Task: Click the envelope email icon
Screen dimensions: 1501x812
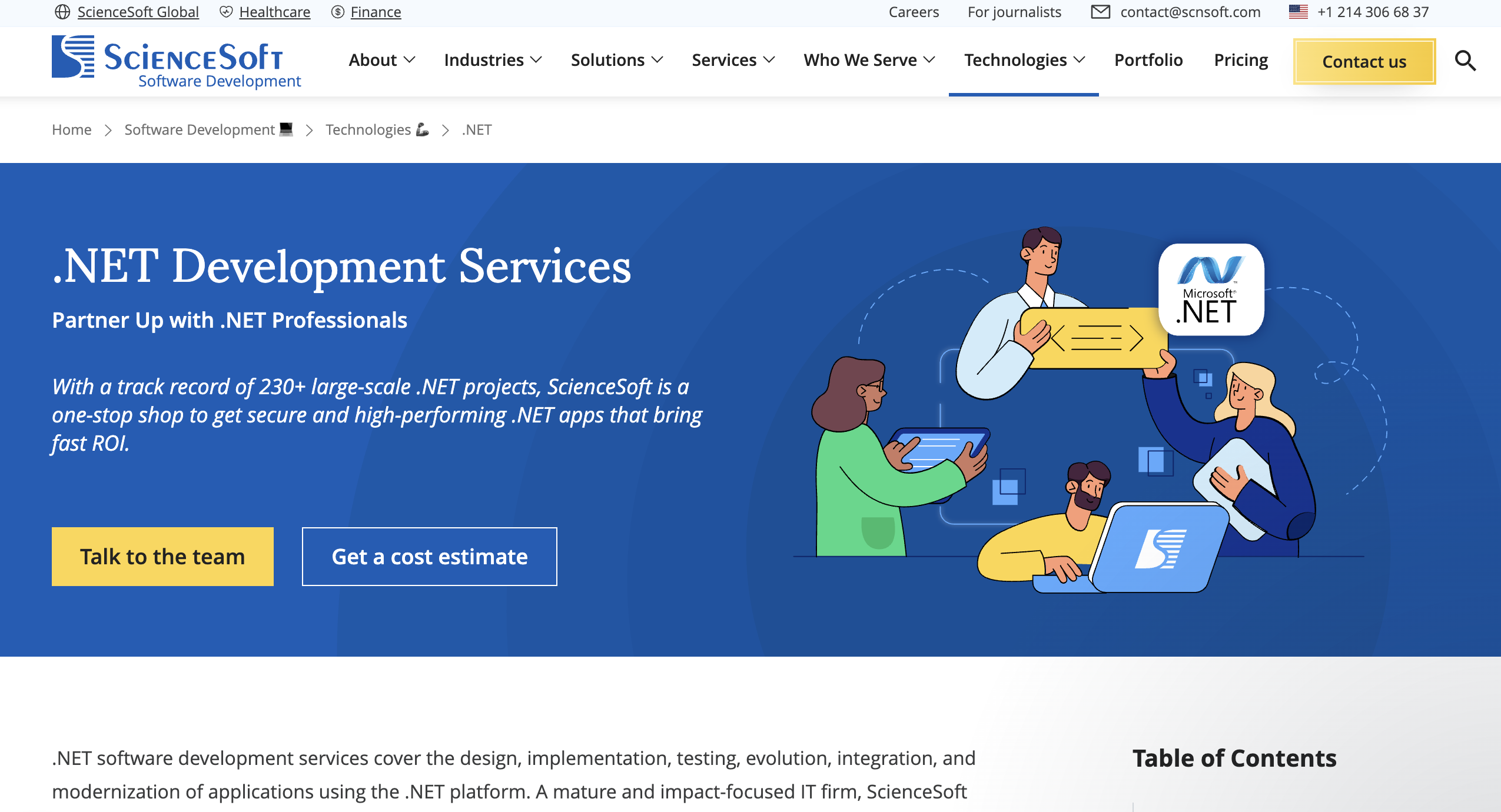Action: click(x=1100, y=12)
